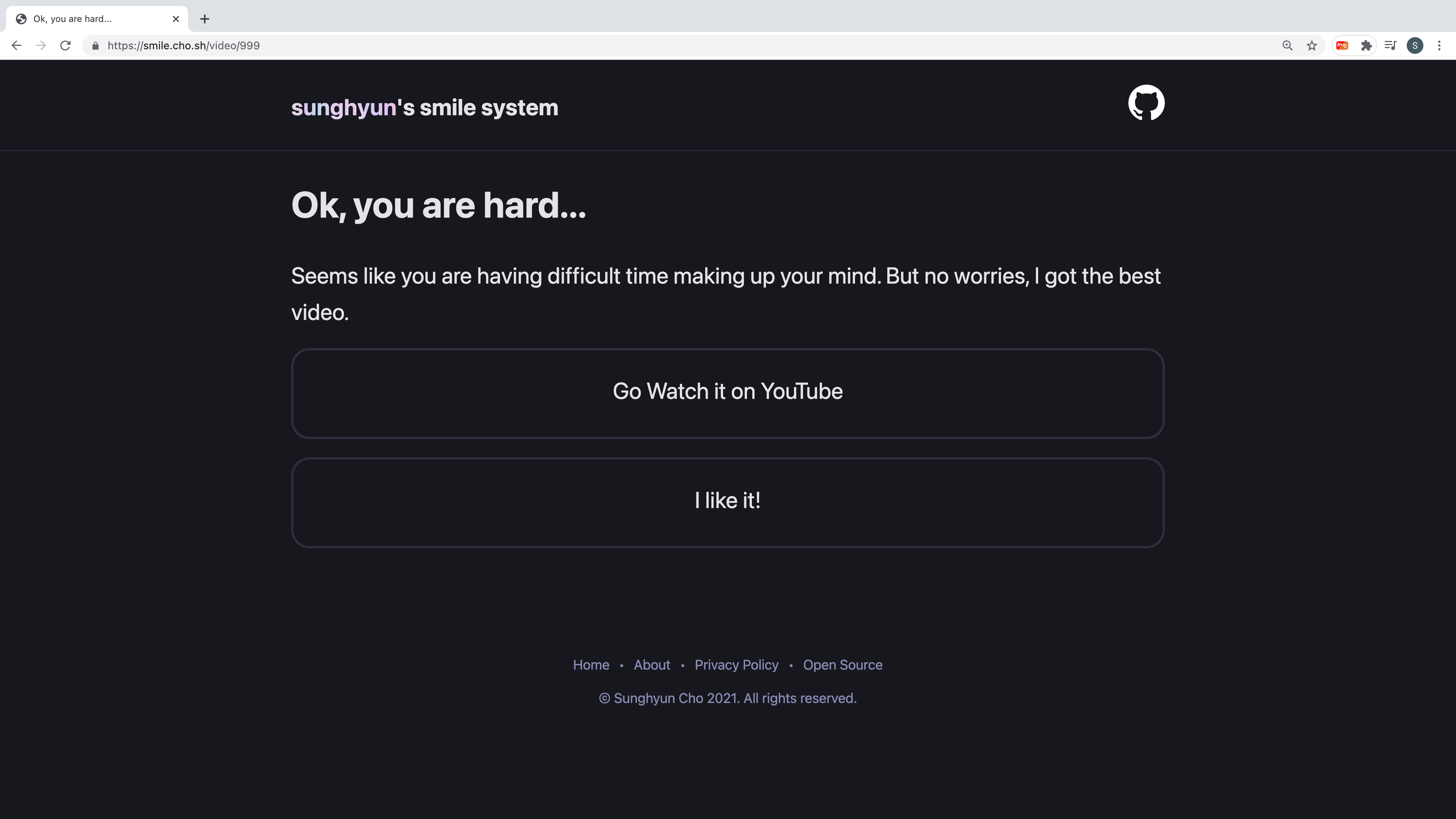This screenshot has width=1456, height=819.
Task: Open the Privacy Policy footer link
Action: [x=736, y=665]
